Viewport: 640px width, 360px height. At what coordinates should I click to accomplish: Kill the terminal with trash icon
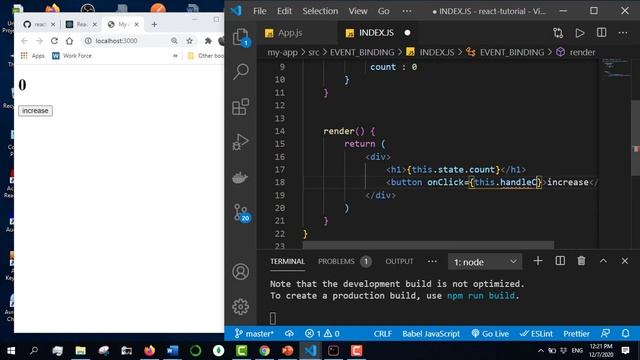581,261
